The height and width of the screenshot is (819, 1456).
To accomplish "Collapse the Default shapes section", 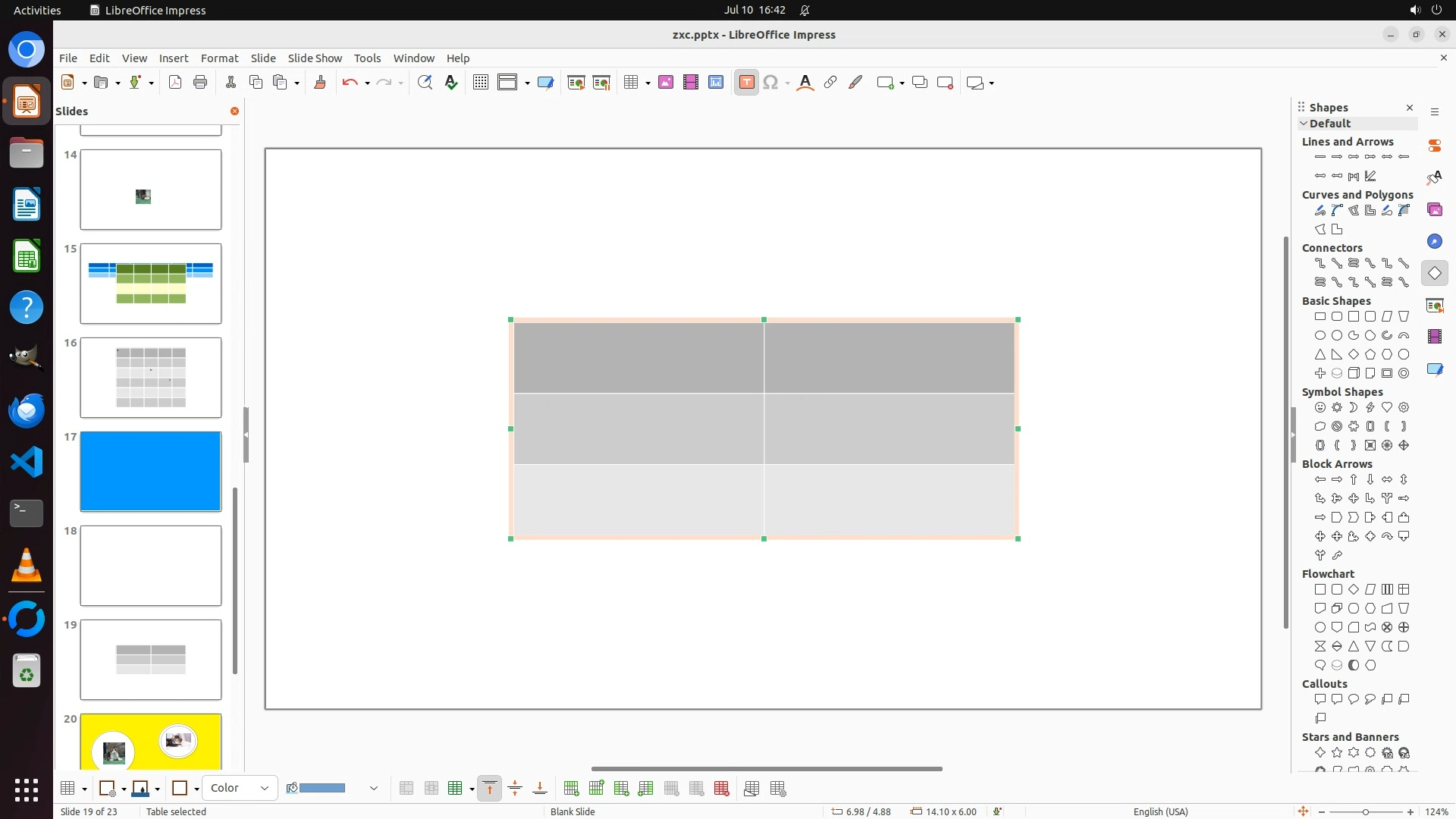I will pos(1304,124).
